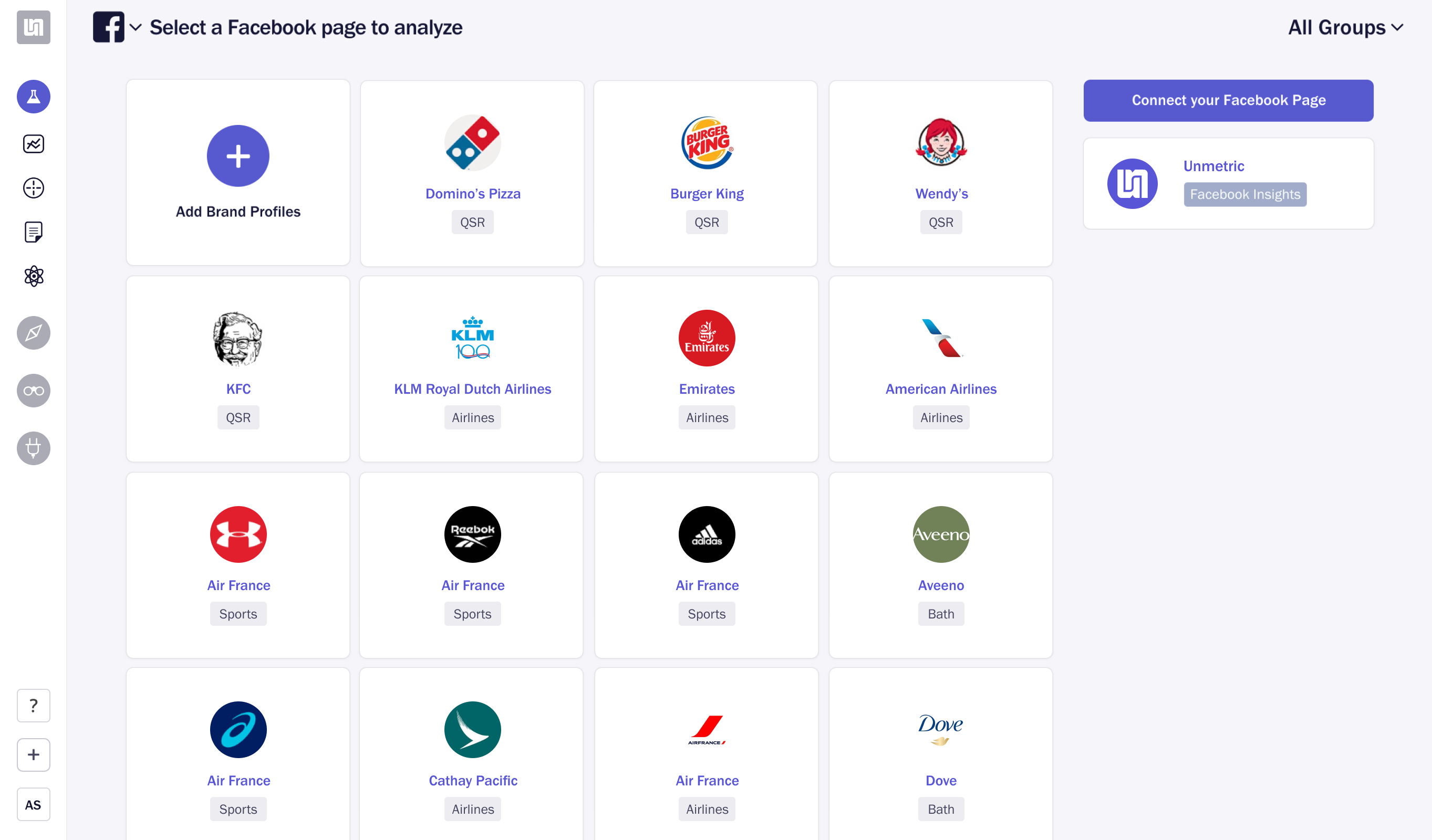Click Connect your Facebook Page button

(1228, 100)
